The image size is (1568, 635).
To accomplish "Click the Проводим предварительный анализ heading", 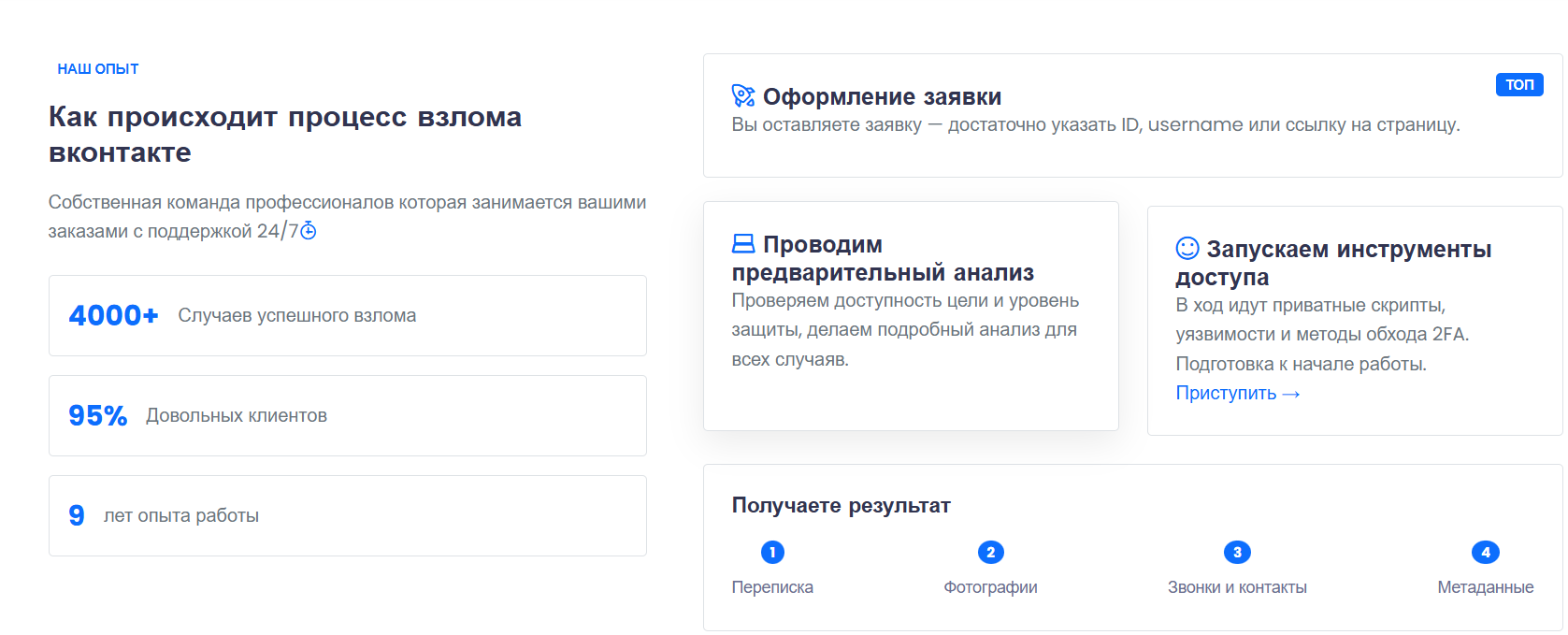I will 883,258.
